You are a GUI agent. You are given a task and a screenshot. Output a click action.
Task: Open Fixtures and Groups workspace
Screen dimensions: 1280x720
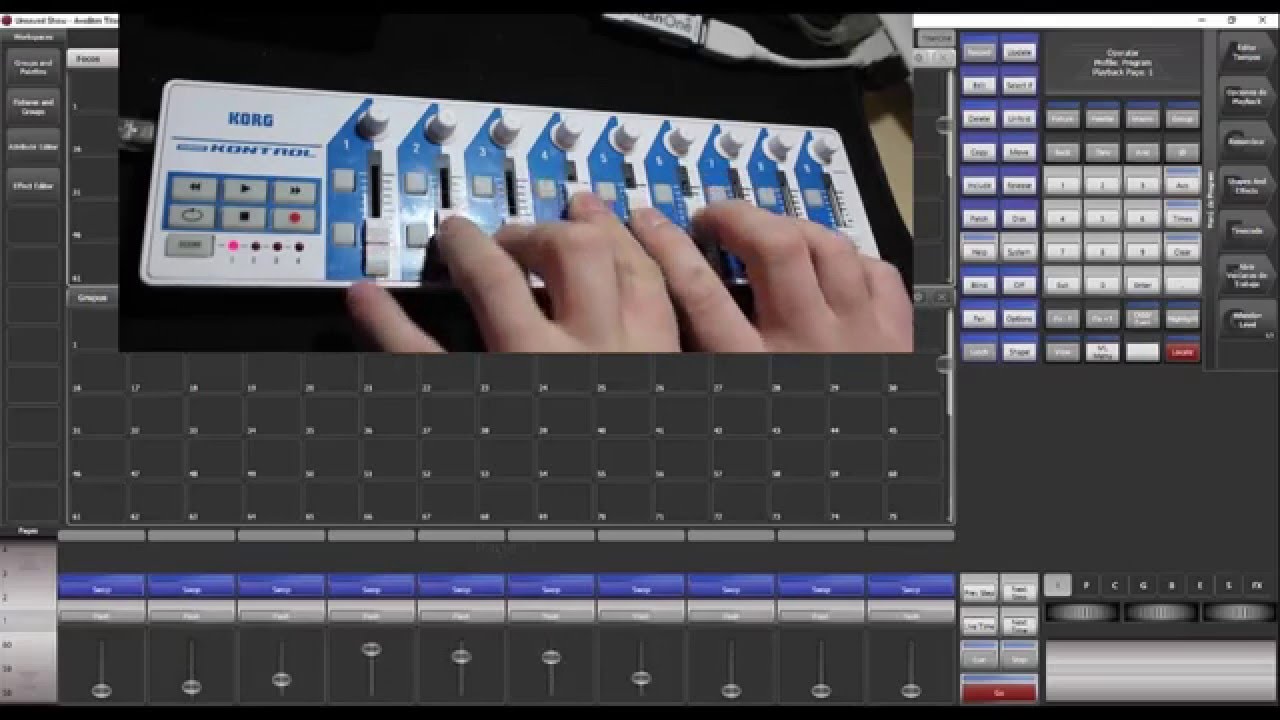tap(33, 106)
